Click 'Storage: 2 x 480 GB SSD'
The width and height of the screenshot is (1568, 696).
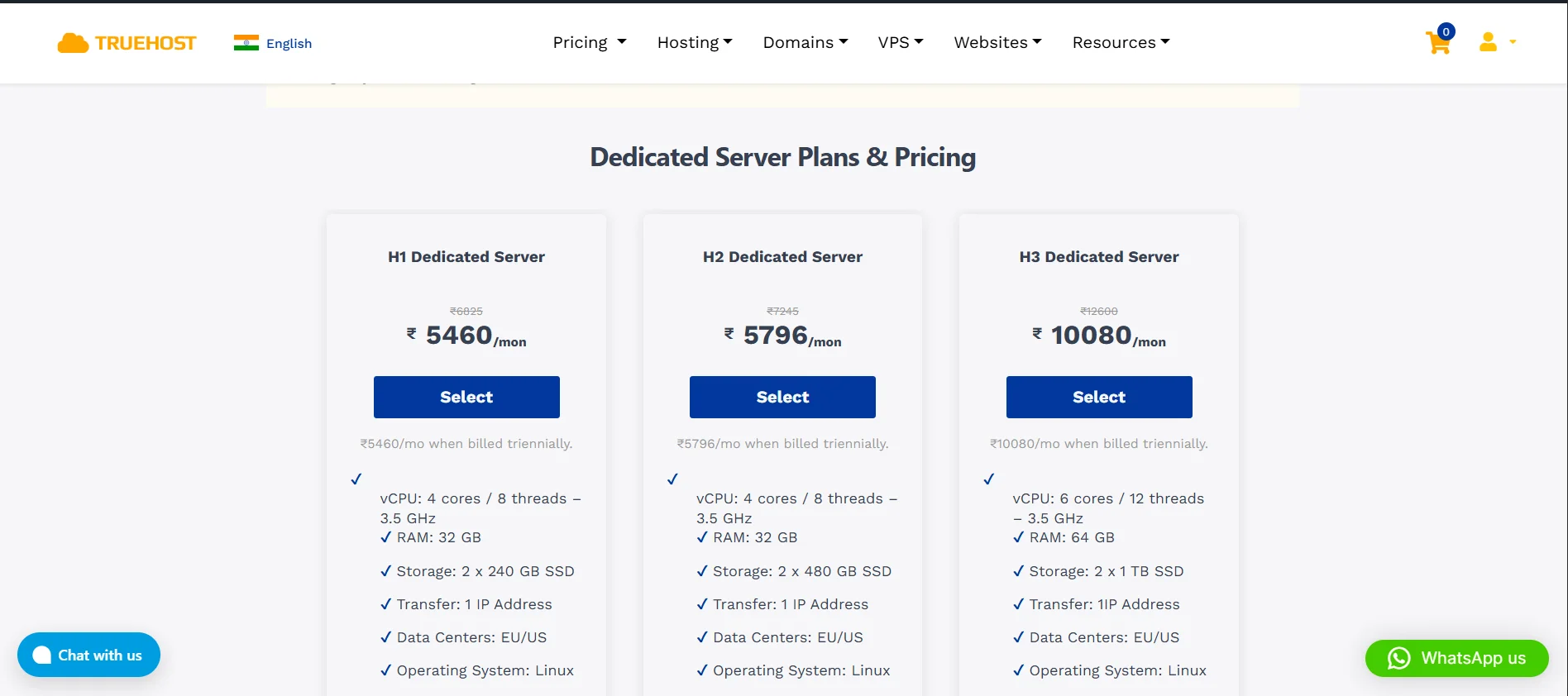(x=802, y=571)
